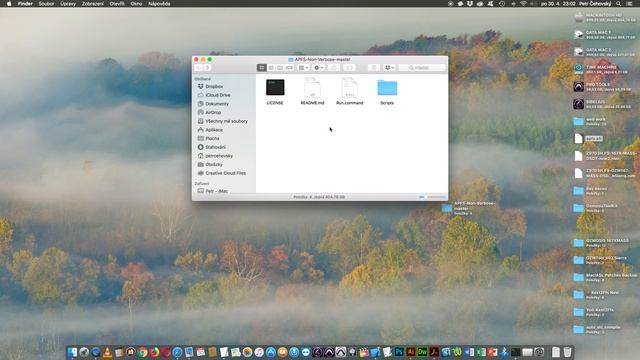Screen dimensions: 640x360
Task: Open the Dropbox toolbar dropdown
Action: click(x=389, y=68)
